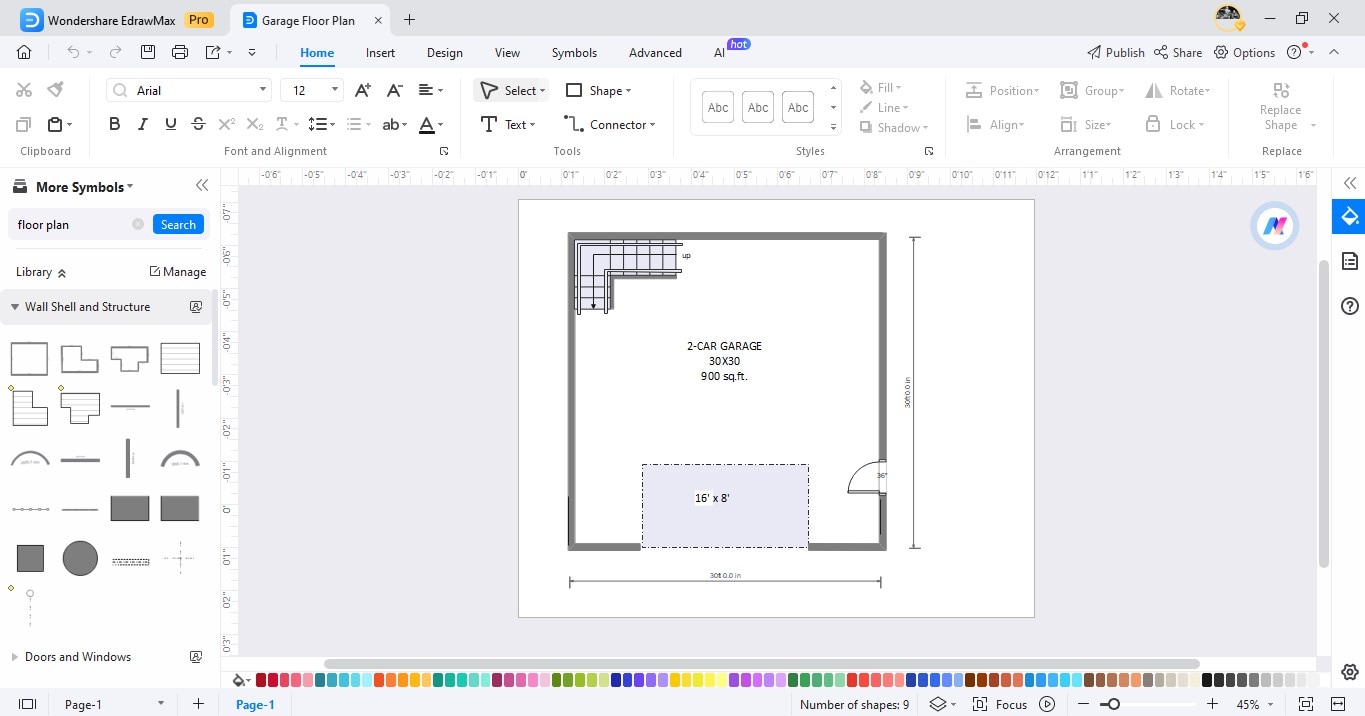Collapse the Wall Shell and Structure section
The height and width of the screenshot is (716, 1365).
[x=15, y=307]
